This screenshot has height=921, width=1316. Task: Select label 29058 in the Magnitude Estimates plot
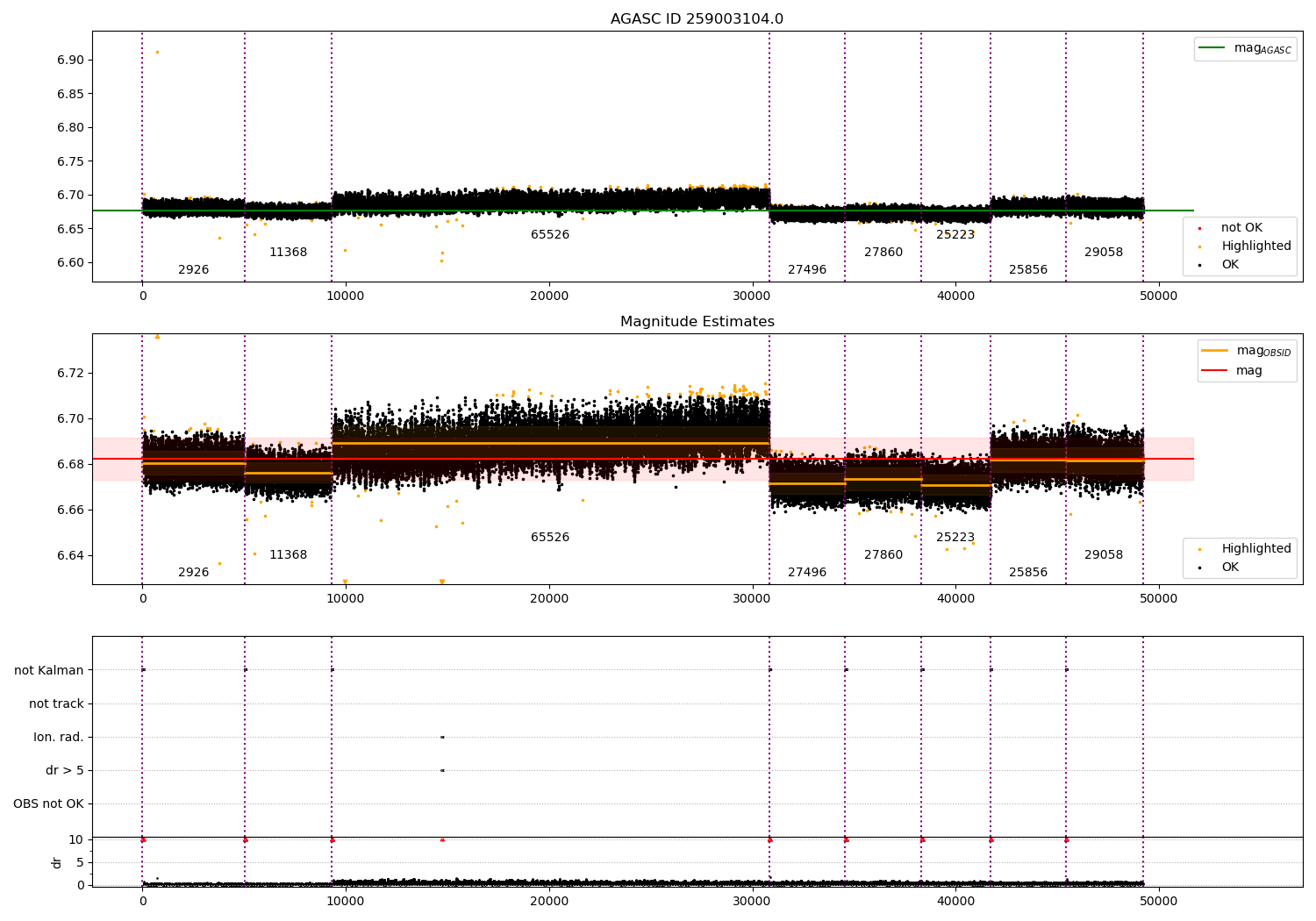point(1104,555)
